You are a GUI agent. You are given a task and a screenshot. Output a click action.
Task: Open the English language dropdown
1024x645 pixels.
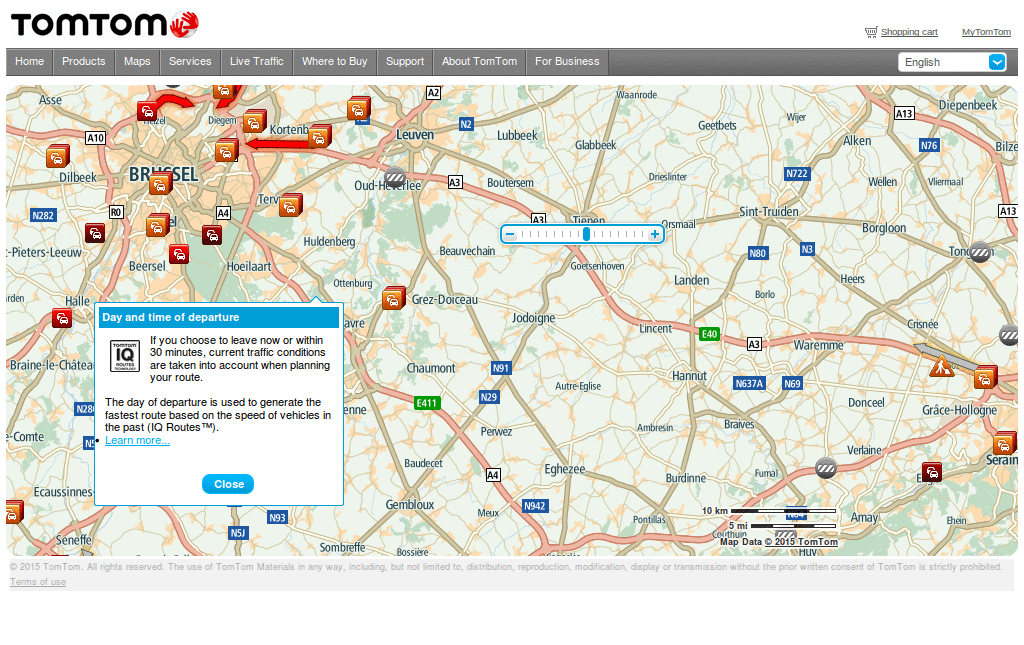tap(952, 62)
